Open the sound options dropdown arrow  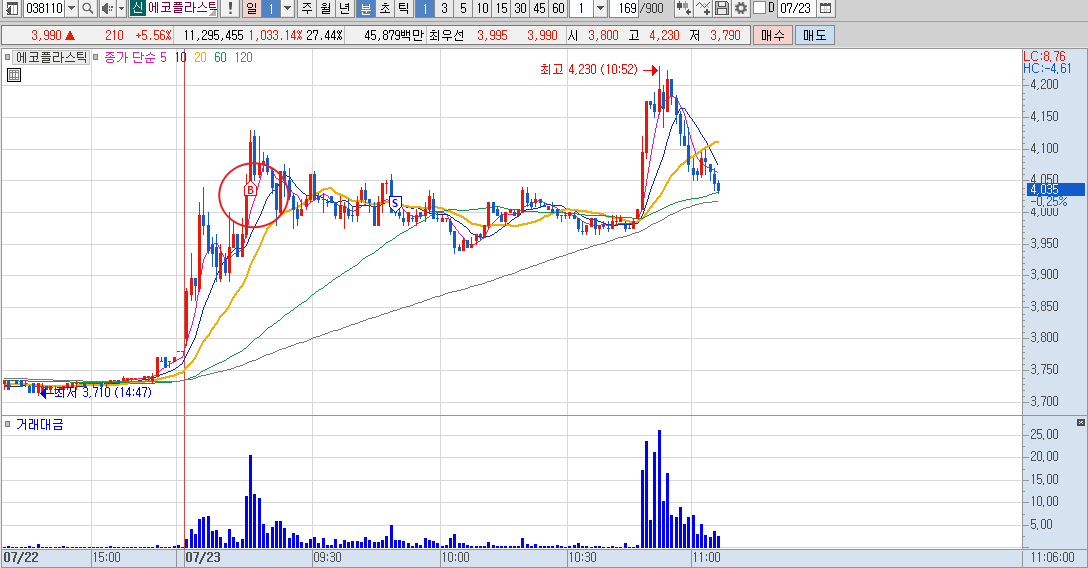click(x=121, y=8)
